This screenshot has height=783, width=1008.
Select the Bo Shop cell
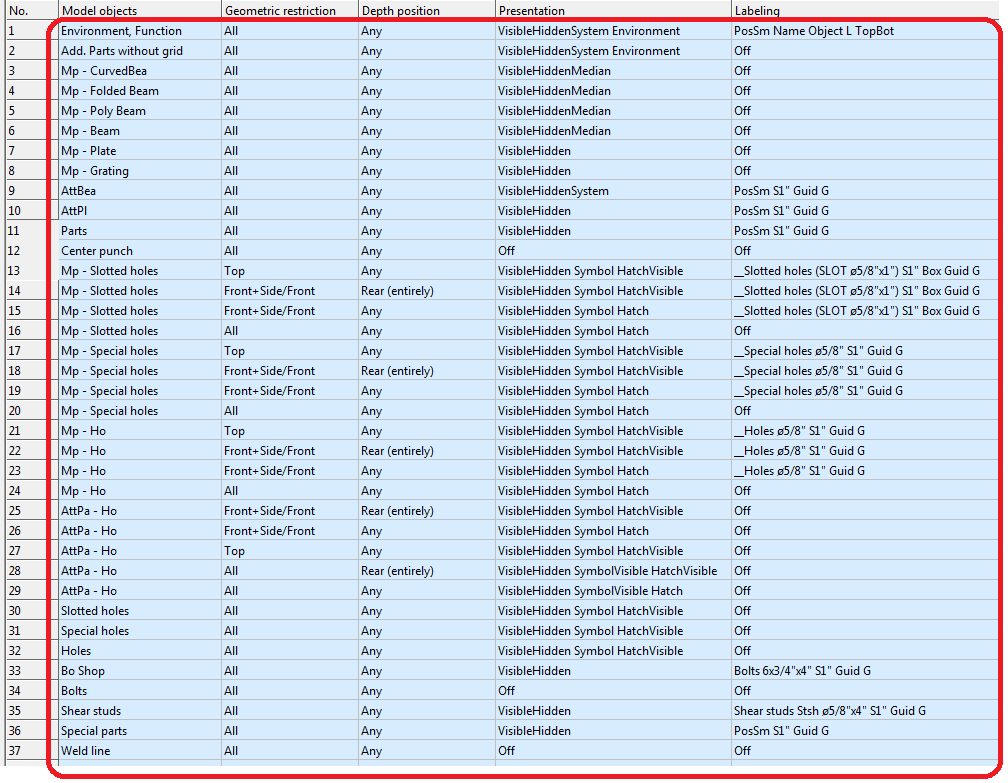(x=140, y=670)
